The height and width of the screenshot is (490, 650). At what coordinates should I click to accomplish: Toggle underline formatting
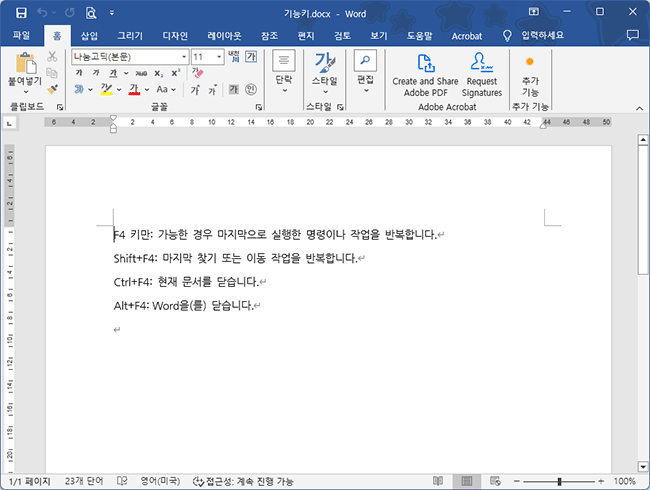click(113, 73)
